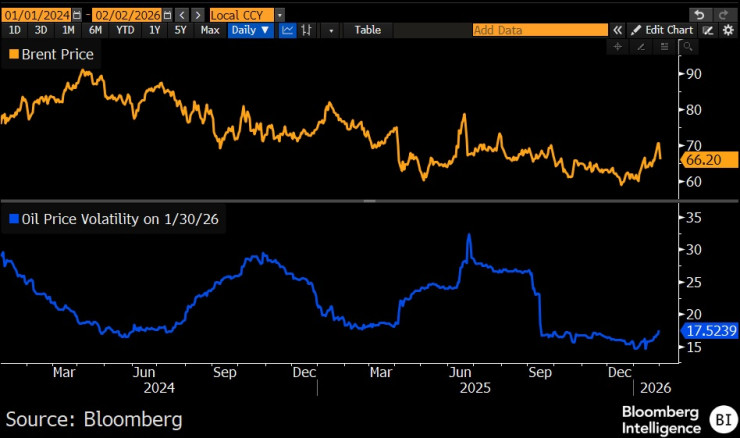This screenshot has height=438, width=740.
Task: Open the Table view
Action: point(368,30)
